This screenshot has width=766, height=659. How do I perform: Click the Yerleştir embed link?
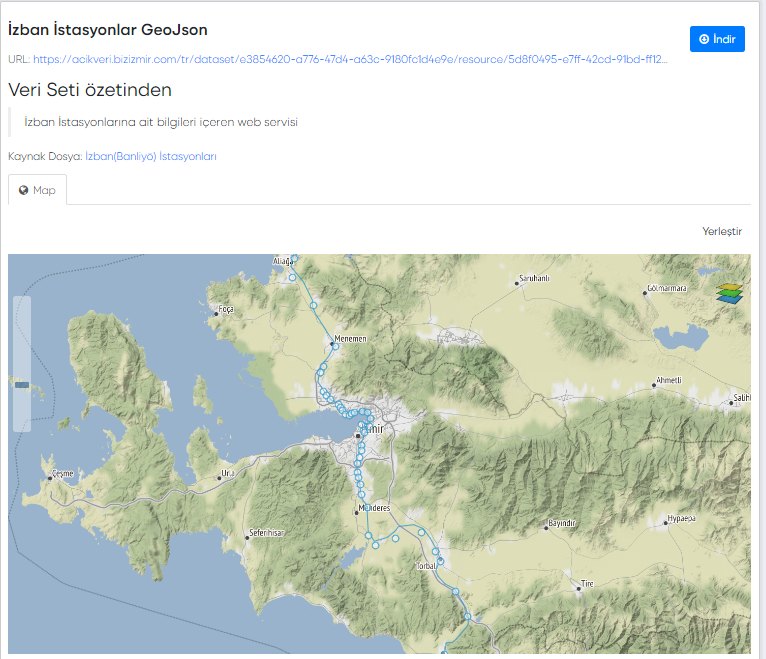pyautogui.click(x=722, y=231)
